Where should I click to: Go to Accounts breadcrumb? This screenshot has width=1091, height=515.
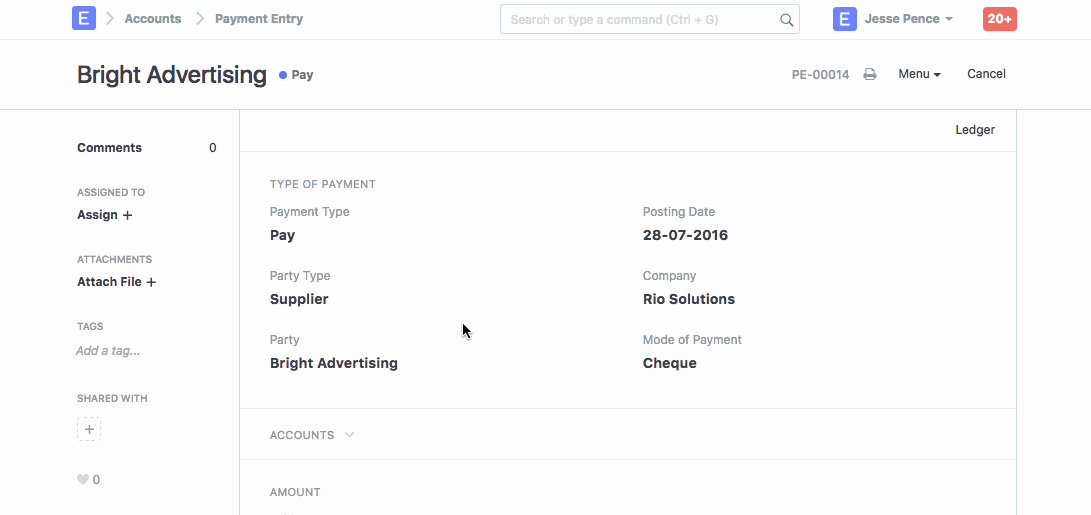153,19
